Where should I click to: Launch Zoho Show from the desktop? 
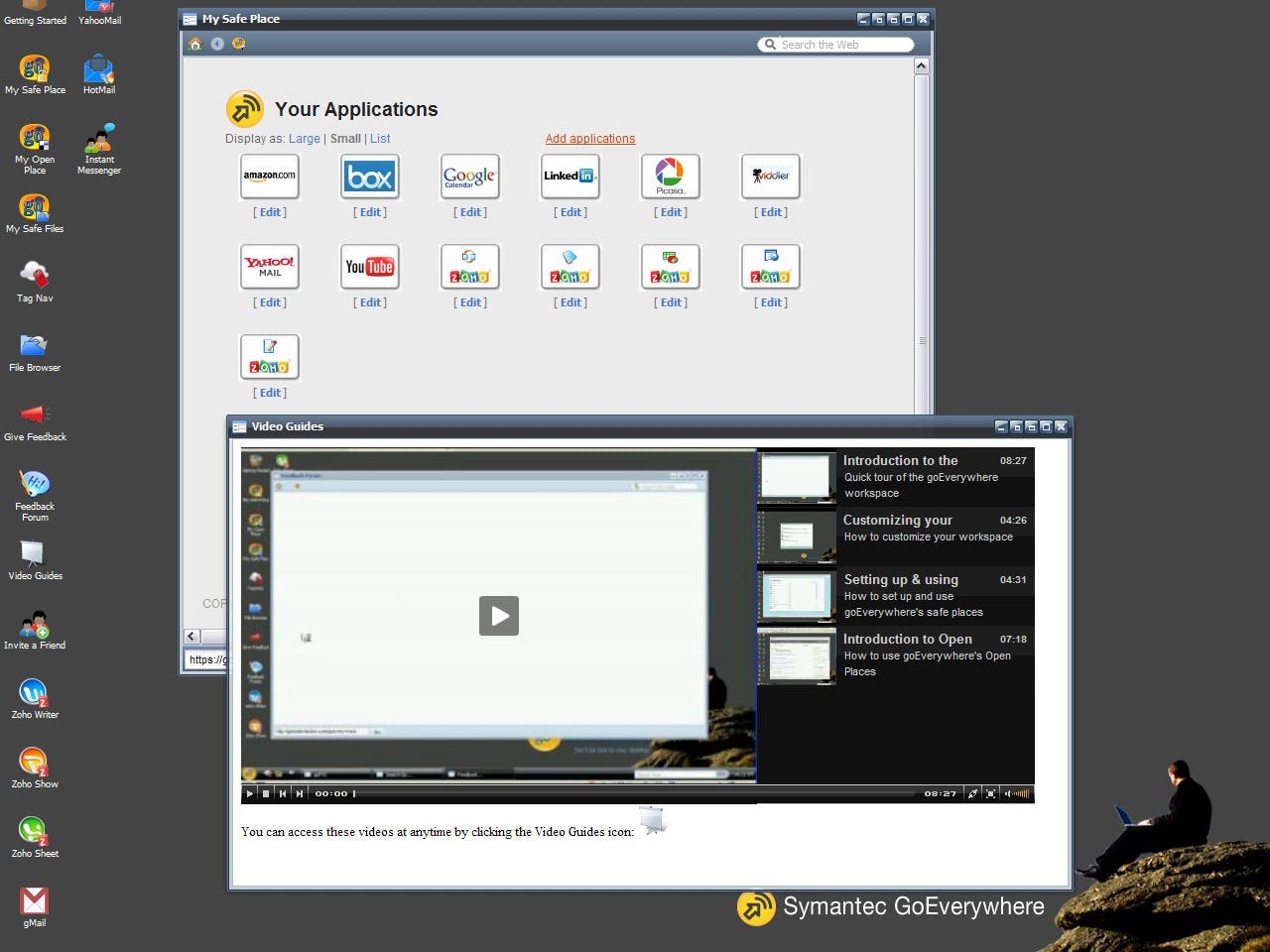[x=35, y=769]
